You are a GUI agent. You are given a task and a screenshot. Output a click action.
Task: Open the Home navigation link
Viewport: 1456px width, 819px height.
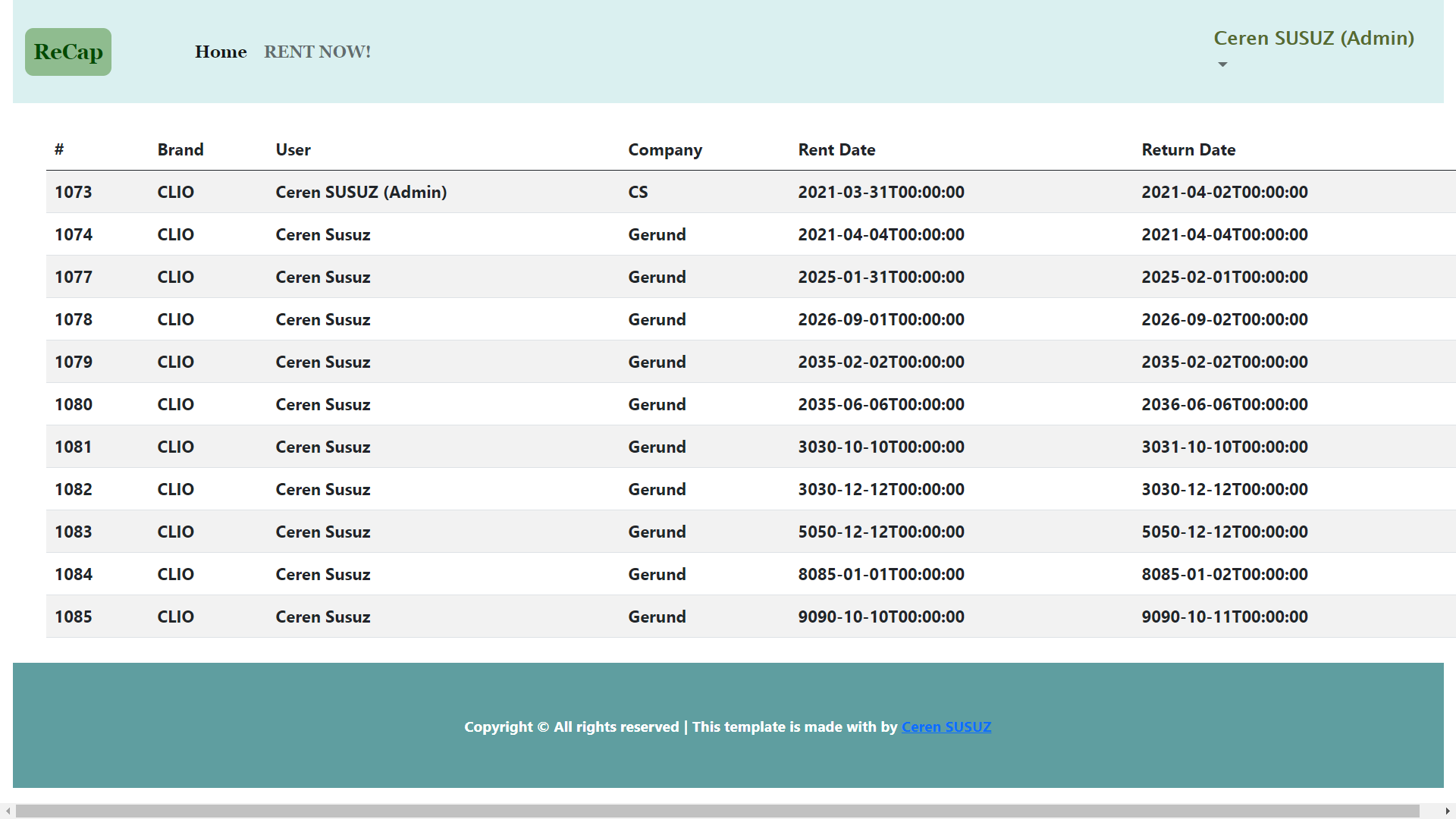click(221, 52)
